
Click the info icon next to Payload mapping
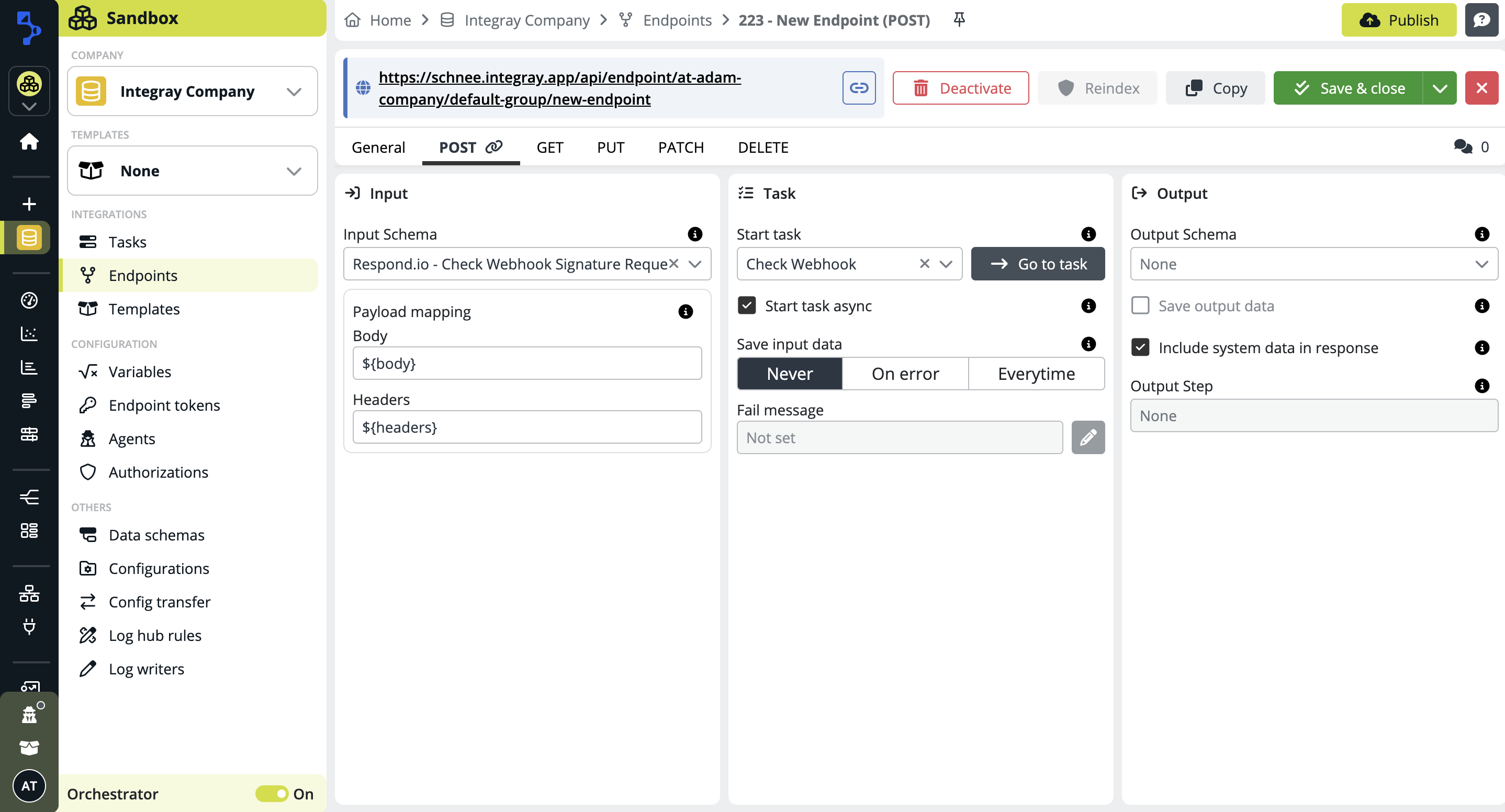click(x=686, y=311)
